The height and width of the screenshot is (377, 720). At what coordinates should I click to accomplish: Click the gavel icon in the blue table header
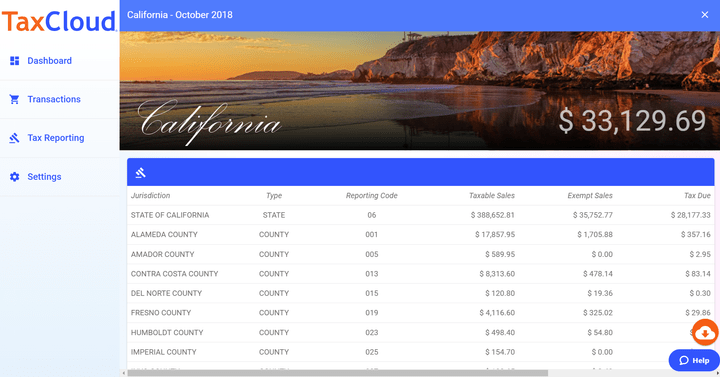coord(141,173)
